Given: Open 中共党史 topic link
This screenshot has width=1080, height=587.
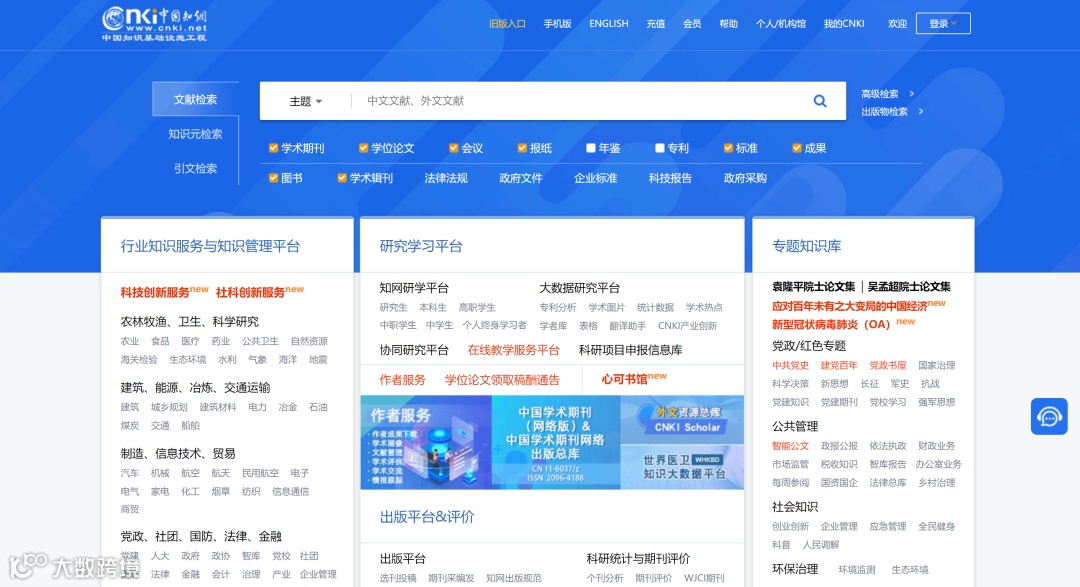Looking at the screenshot, I should 791,365.
